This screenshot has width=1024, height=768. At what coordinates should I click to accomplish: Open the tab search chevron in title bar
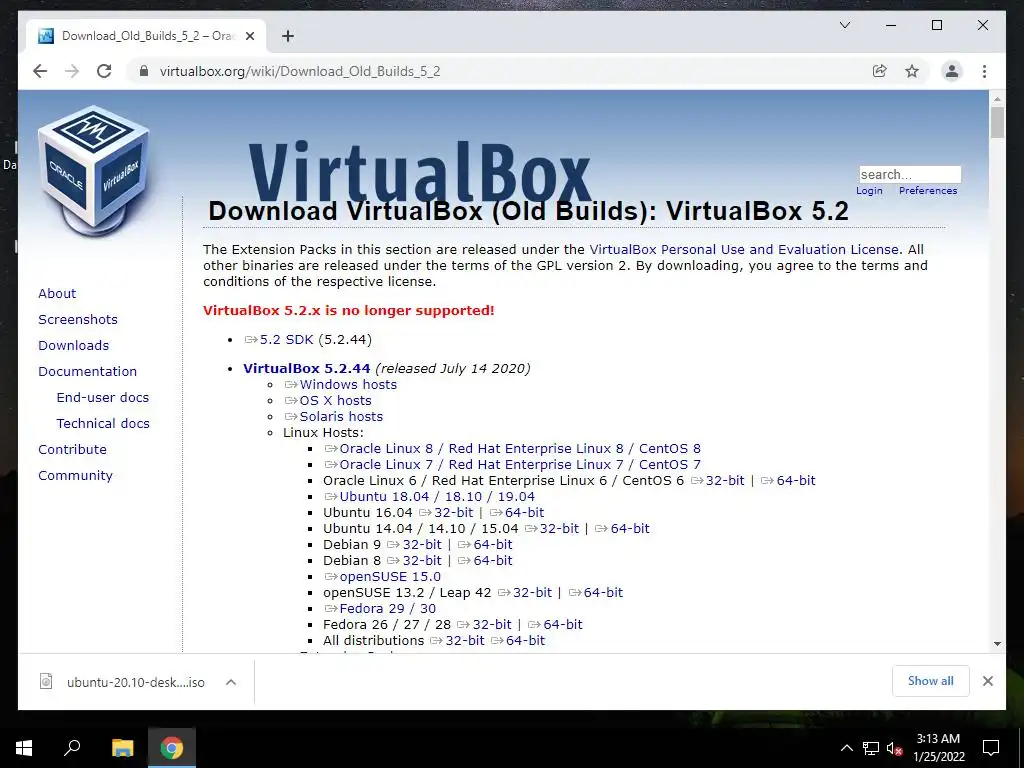coord(844,25)
